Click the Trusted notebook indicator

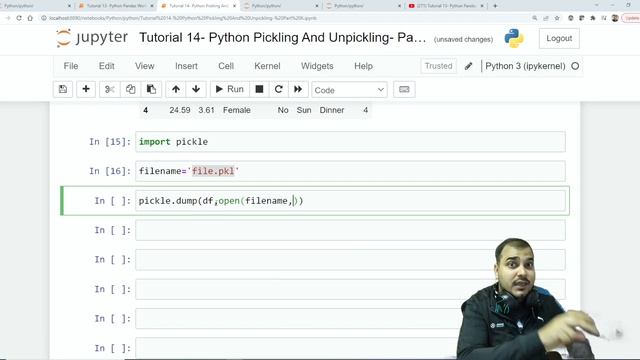click(438, 66)
